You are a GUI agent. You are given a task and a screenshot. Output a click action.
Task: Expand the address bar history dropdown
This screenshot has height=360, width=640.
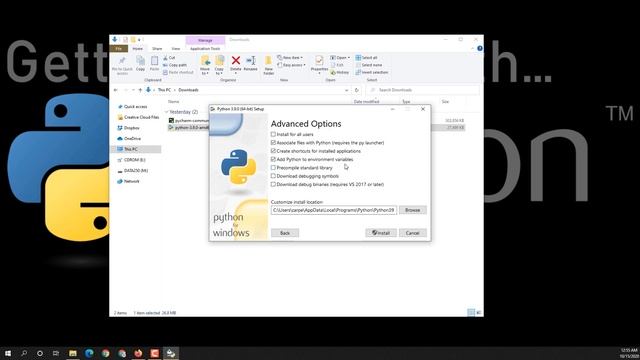[x=347, y=90]
